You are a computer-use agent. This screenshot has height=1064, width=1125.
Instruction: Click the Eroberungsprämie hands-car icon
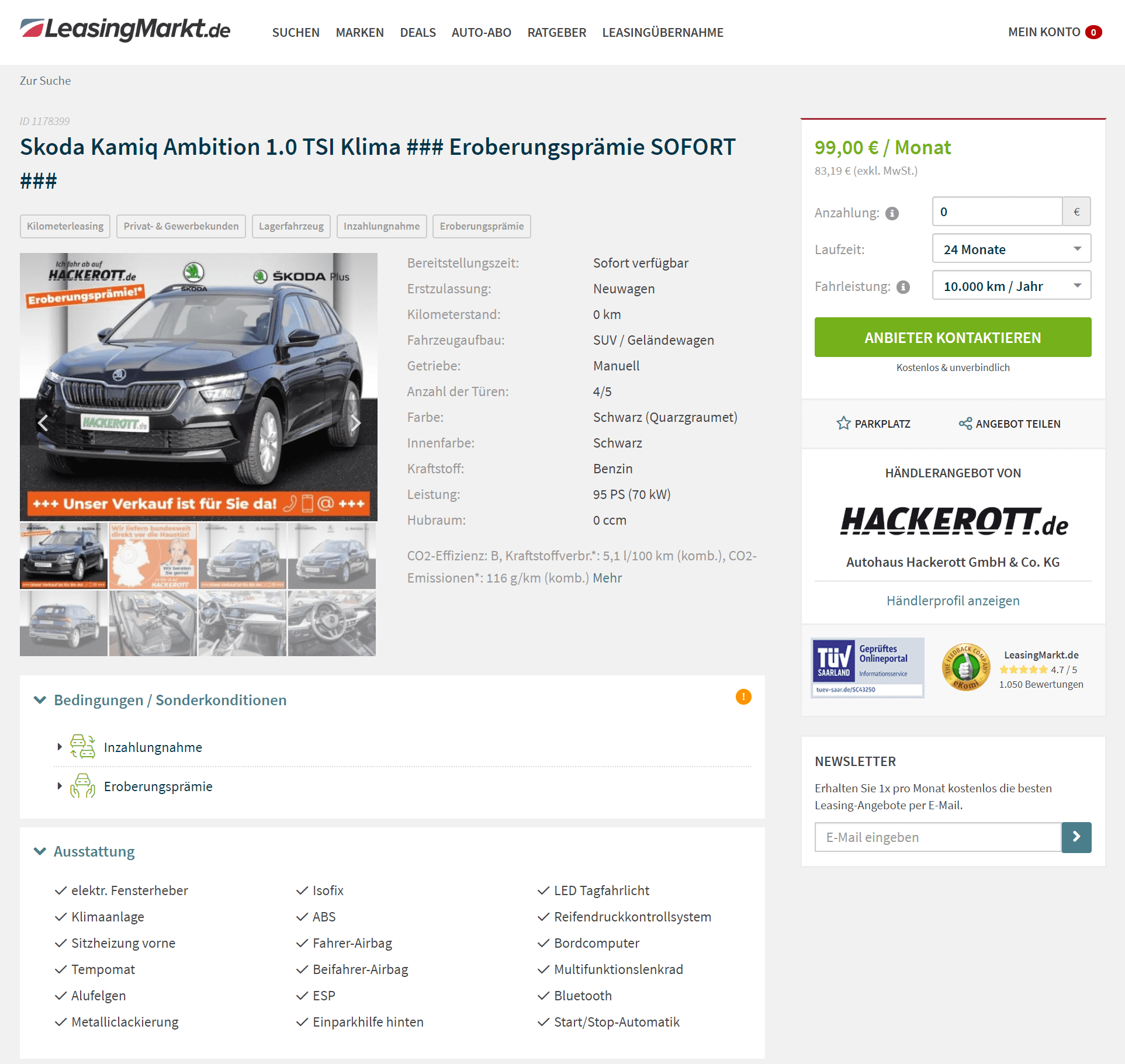[x=82, y=786]
